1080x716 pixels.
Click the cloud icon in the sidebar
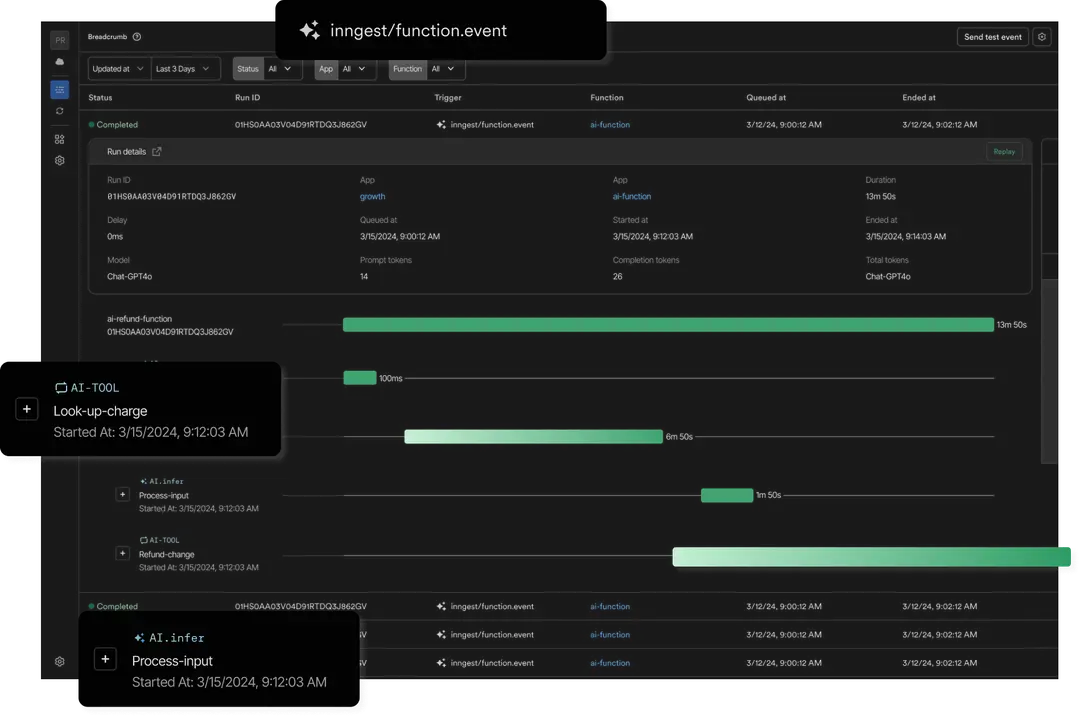pyautogui.click(x=60, y=62)
